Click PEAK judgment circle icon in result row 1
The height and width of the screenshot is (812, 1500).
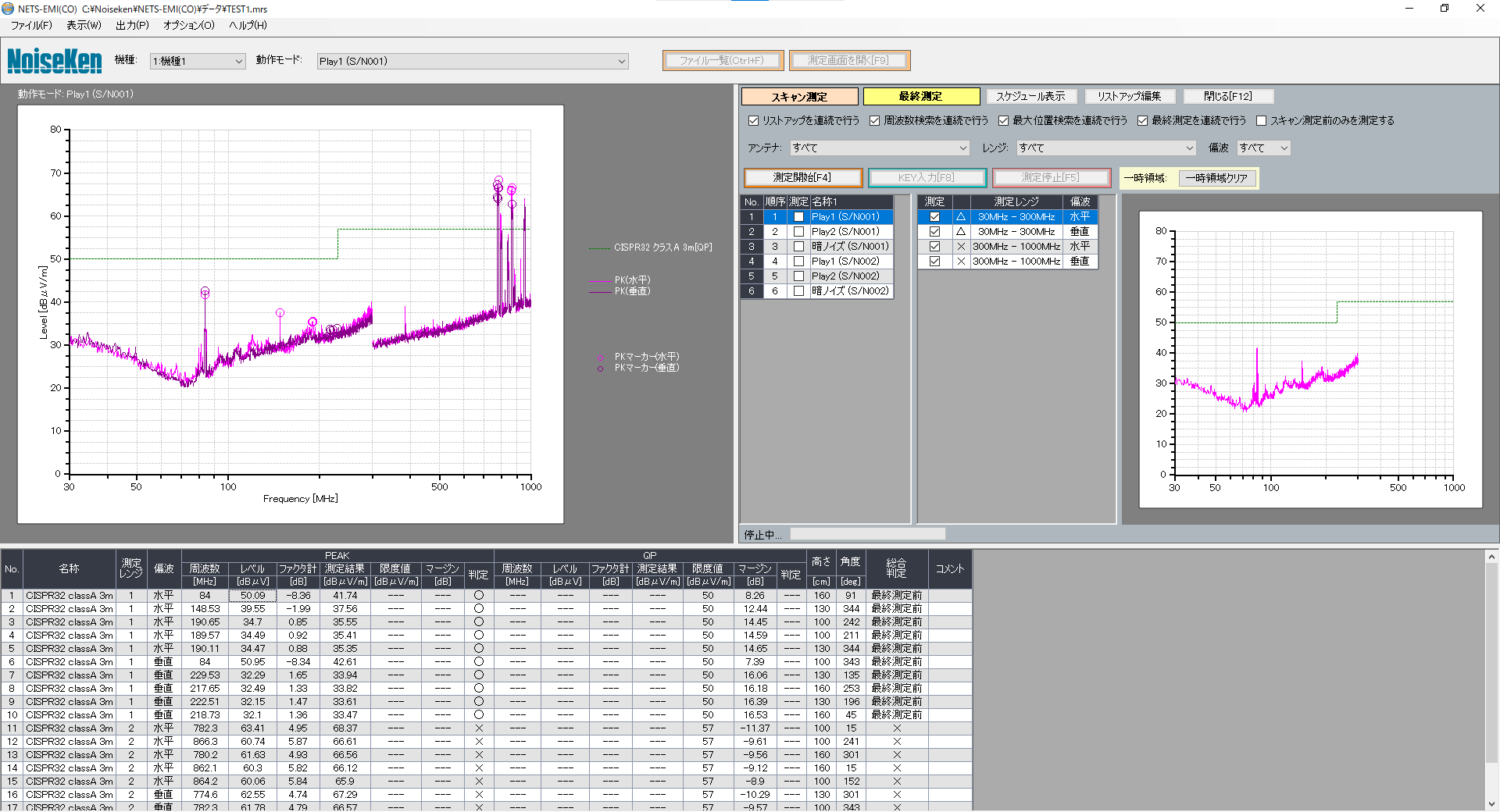pos(479,596)
